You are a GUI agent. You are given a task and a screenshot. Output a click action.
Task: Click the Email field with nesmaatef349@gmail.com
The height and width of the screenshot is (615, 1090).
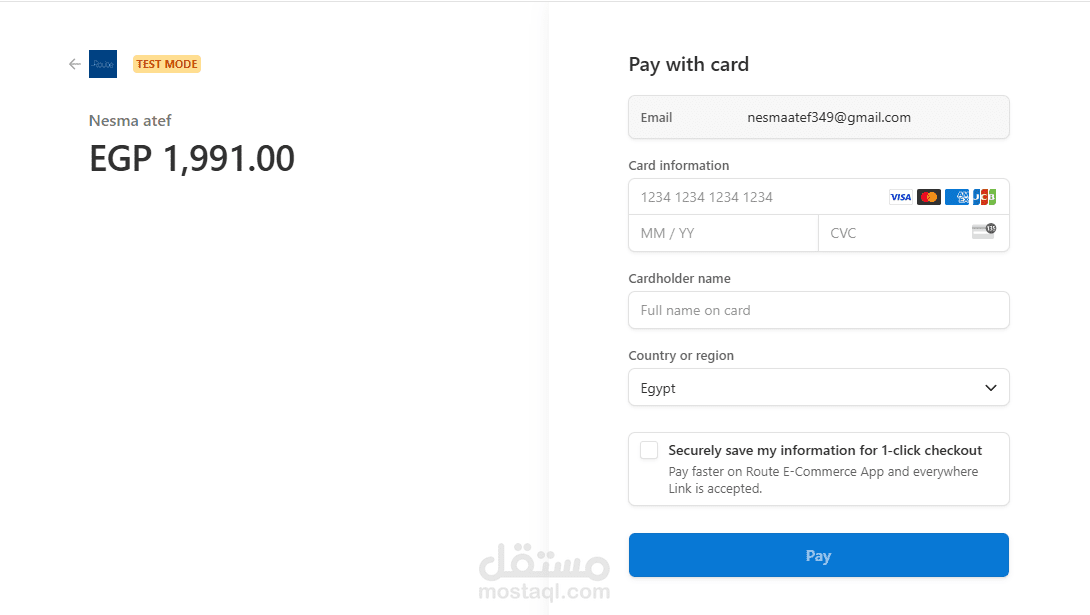point(819,117)
